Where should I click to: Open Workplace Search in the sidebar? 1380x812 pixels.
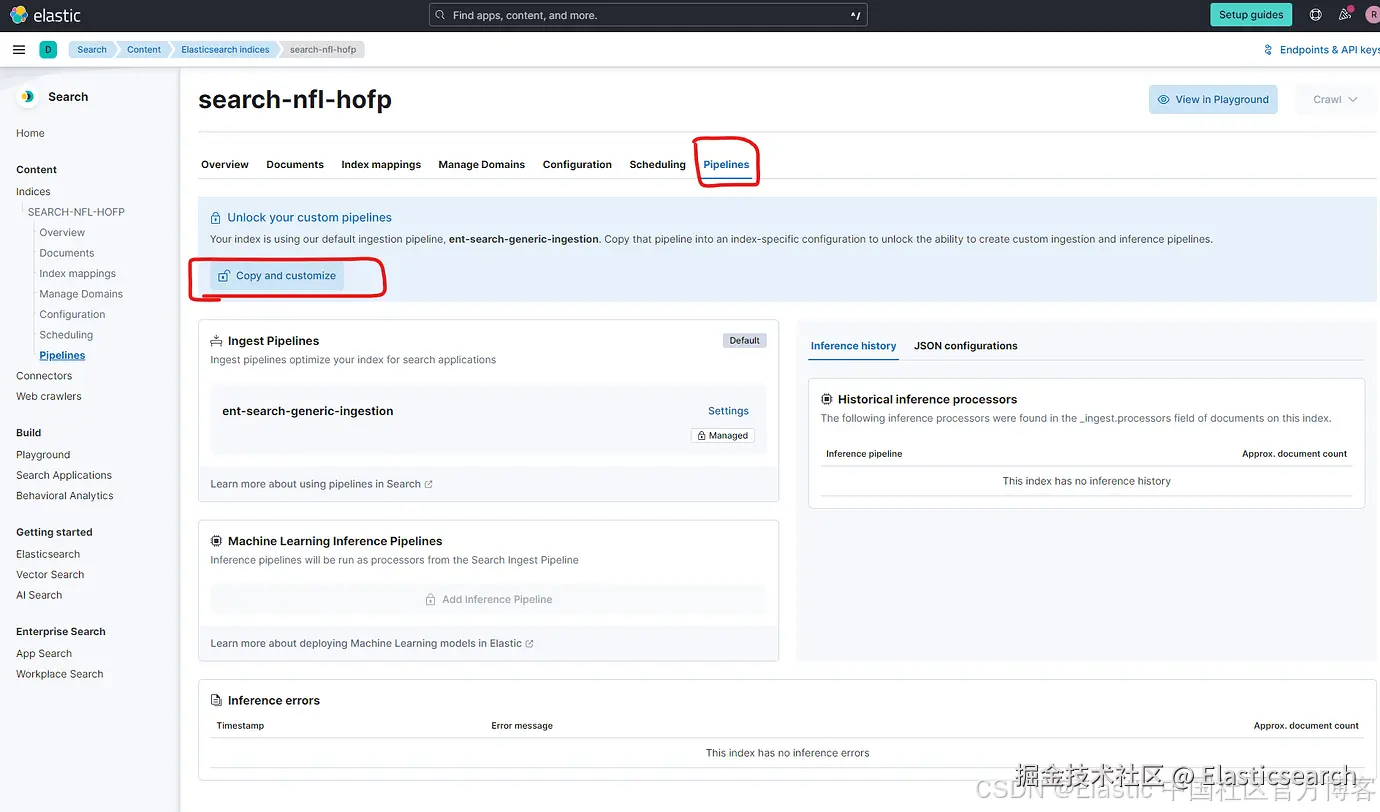60,674
